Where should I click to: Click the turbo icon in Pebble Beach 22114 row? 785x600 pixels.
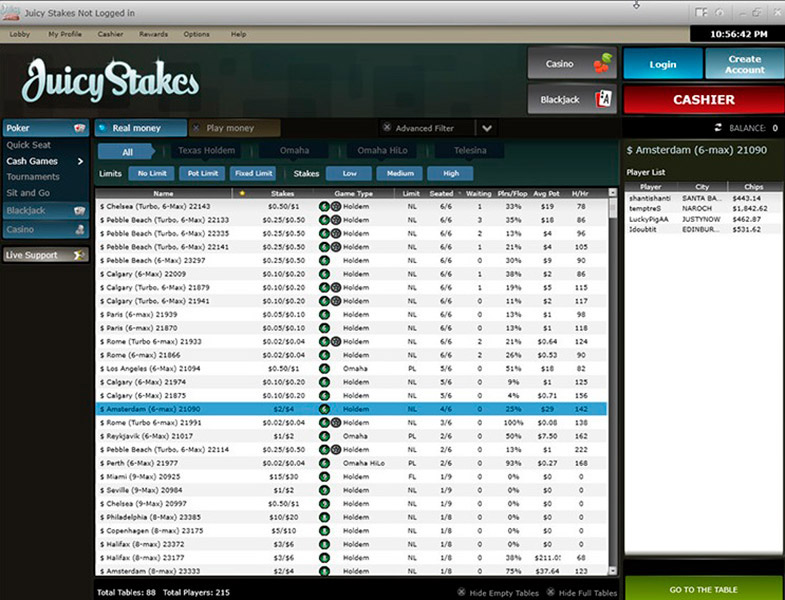pos(336,450)
